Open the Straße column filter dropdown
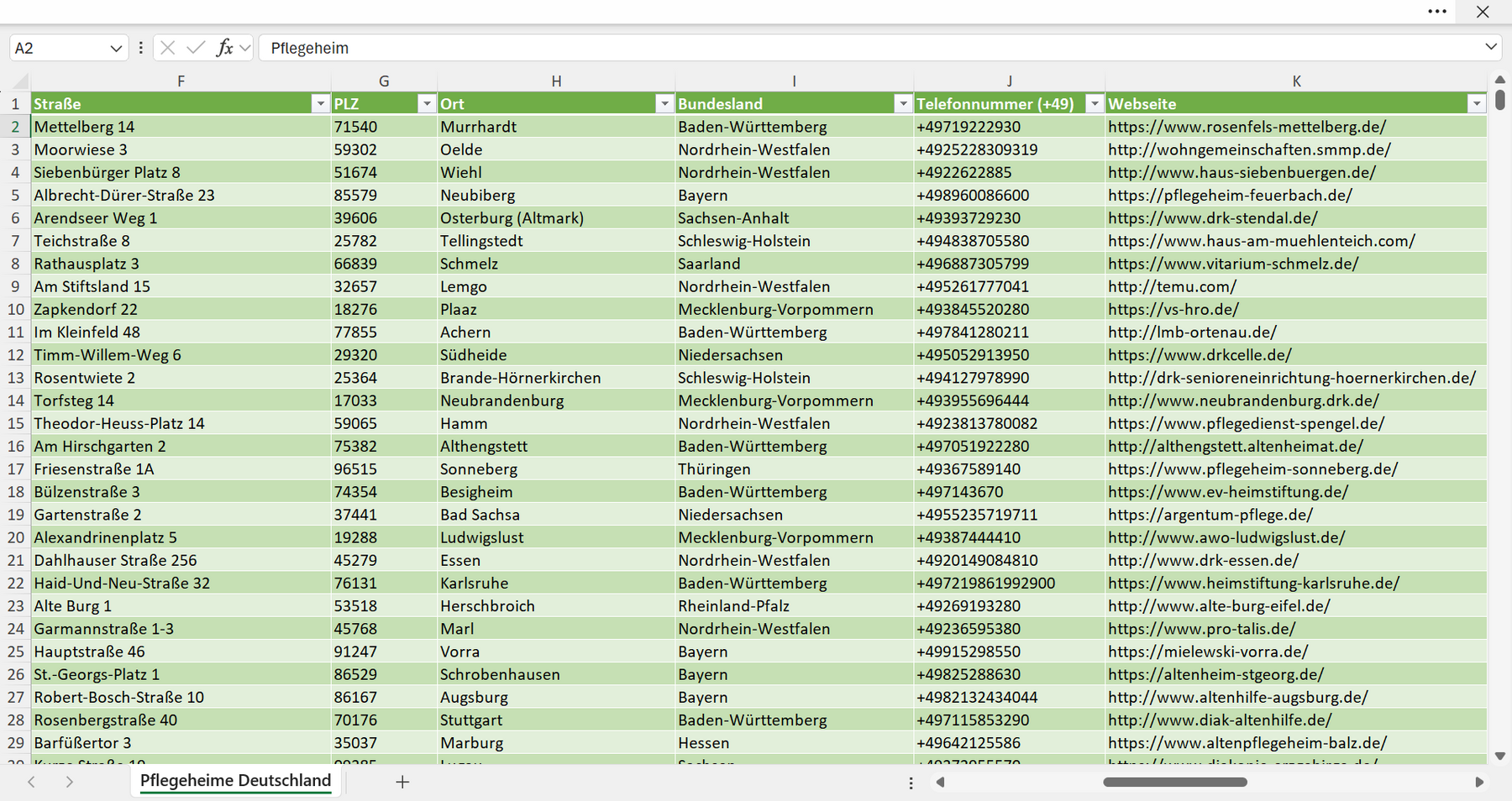 (320, 103)
